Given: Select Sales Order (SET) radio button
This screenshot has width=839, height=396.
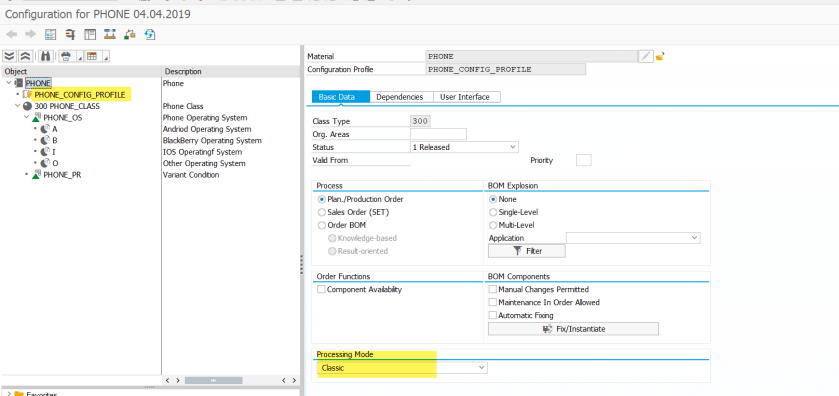Looking at the screenshot, I should tap(322, 212).
